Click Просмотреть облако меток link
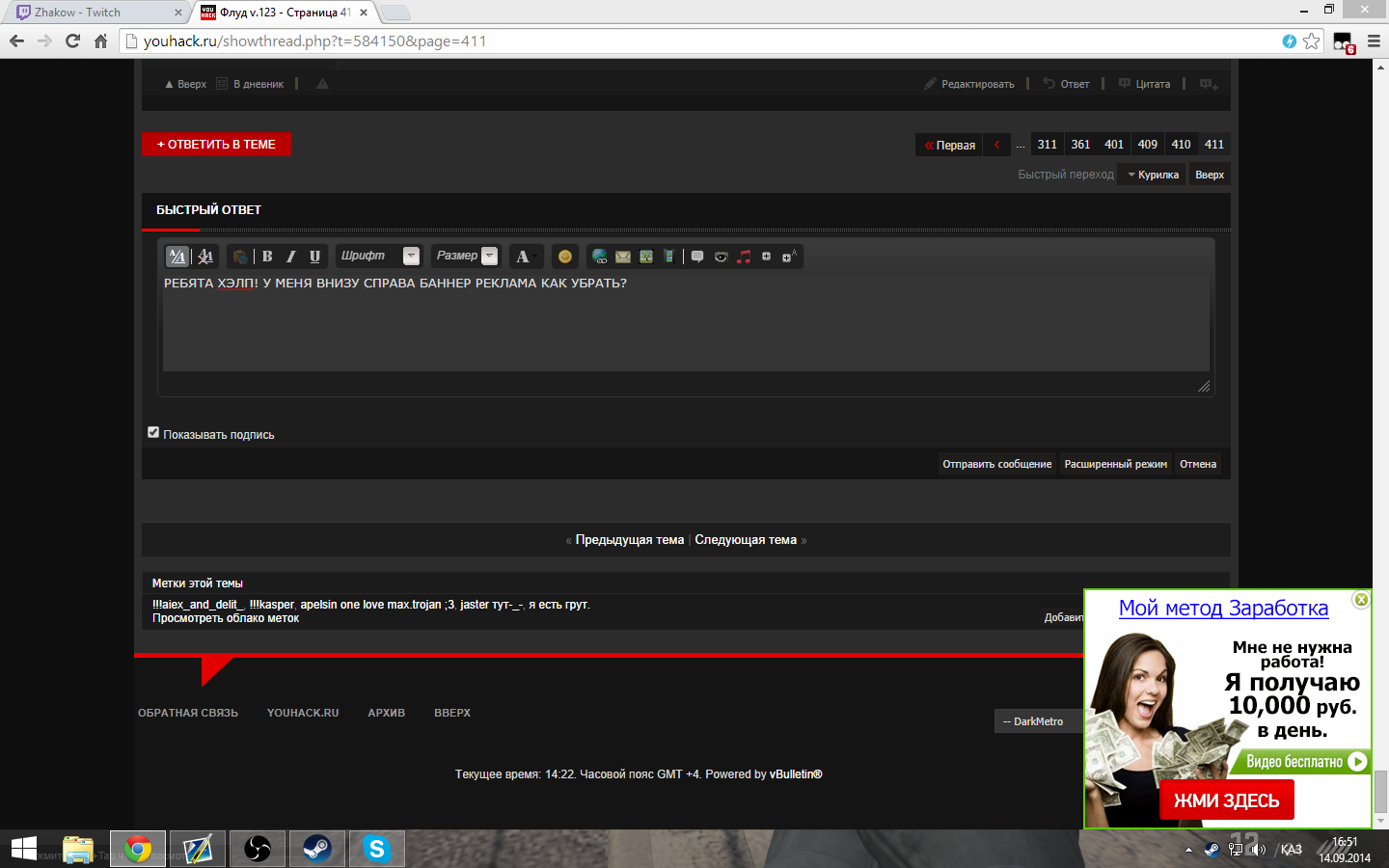The height and width of the screenshot is (868, 1389). click(226, 618)
